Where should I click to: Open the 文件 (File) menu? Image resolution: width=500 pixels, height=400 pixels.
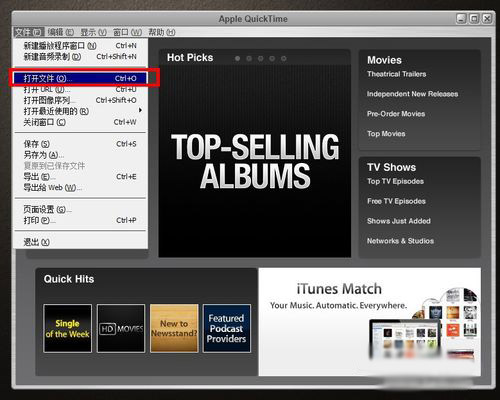coord(29,32)
